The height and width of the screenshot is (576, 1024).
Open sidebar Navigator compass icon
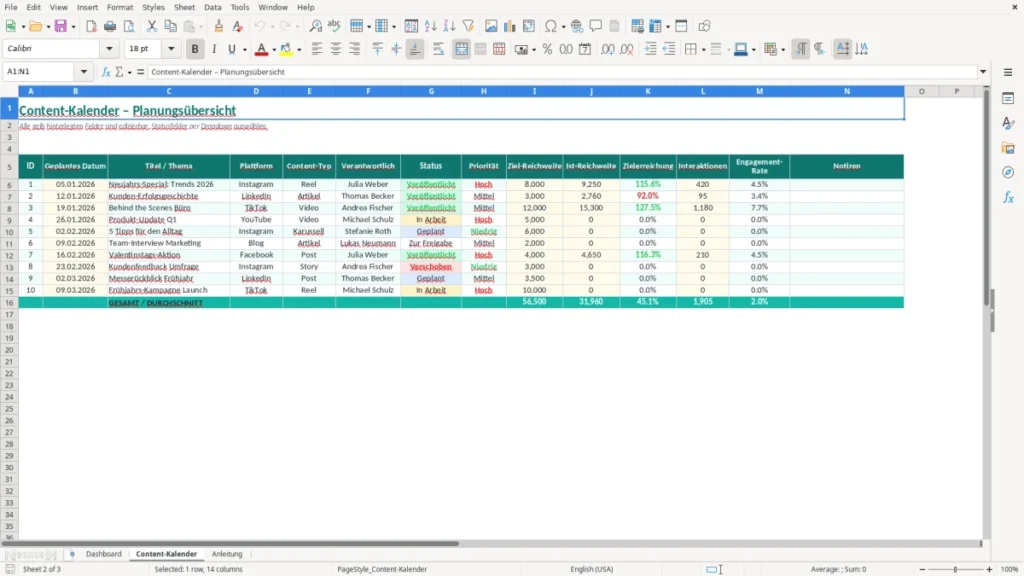1008,172
